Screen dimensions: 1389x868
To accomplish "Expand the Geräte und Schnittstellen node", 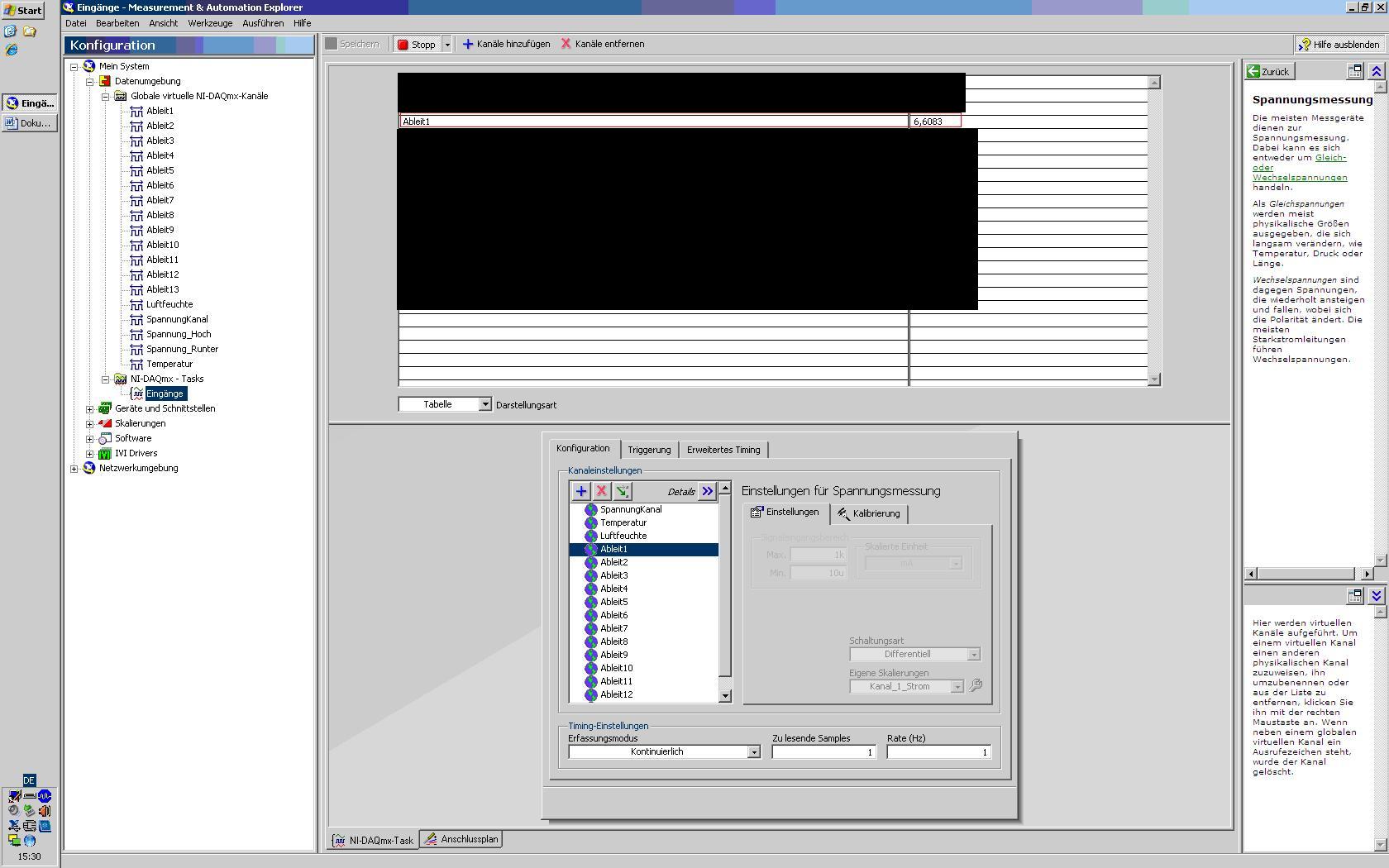I will point(90,408).
